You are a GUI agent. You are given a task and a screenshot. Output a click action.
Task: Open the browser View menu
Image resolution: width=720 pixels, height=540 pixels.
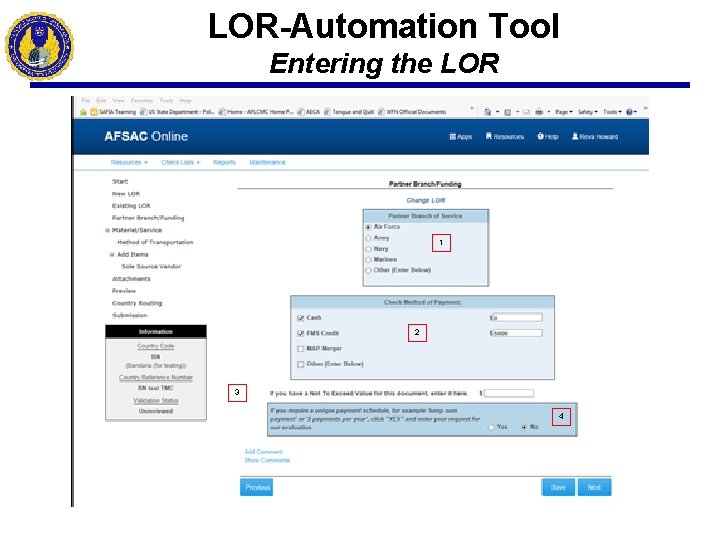(x=118, y=100)
